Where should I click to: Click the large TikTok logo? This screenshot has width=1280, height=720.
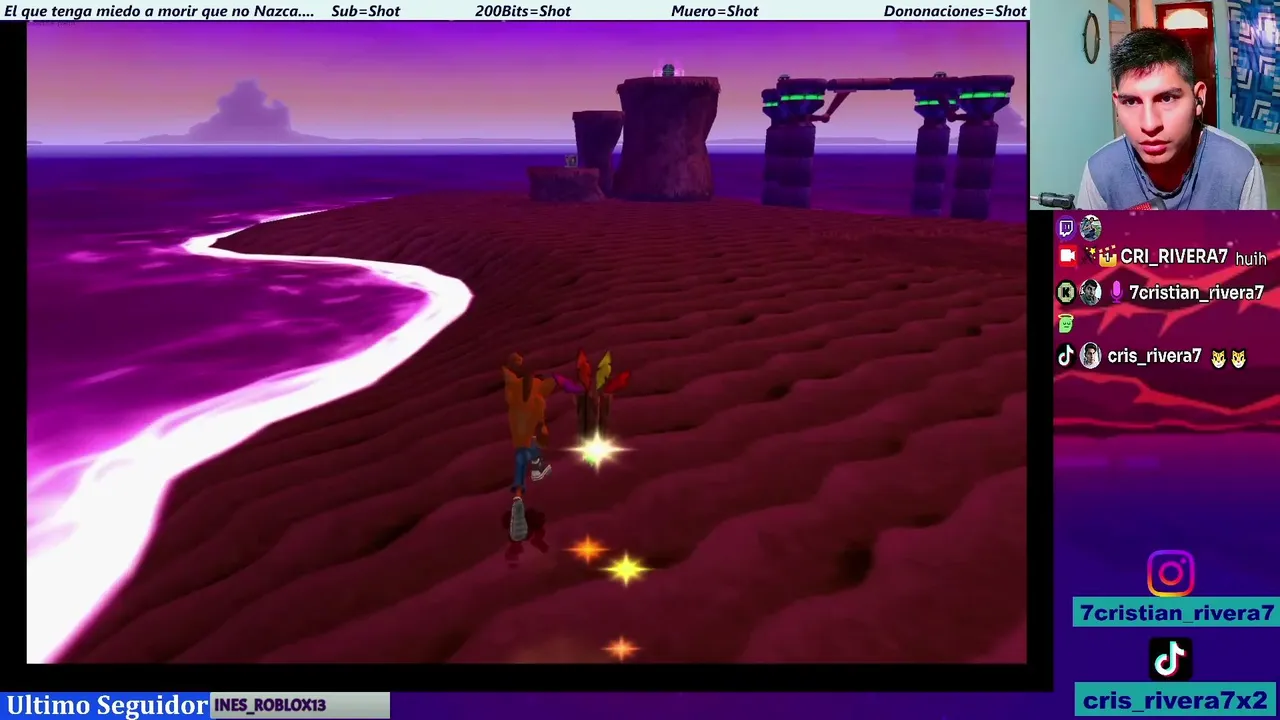point(1170,660)
